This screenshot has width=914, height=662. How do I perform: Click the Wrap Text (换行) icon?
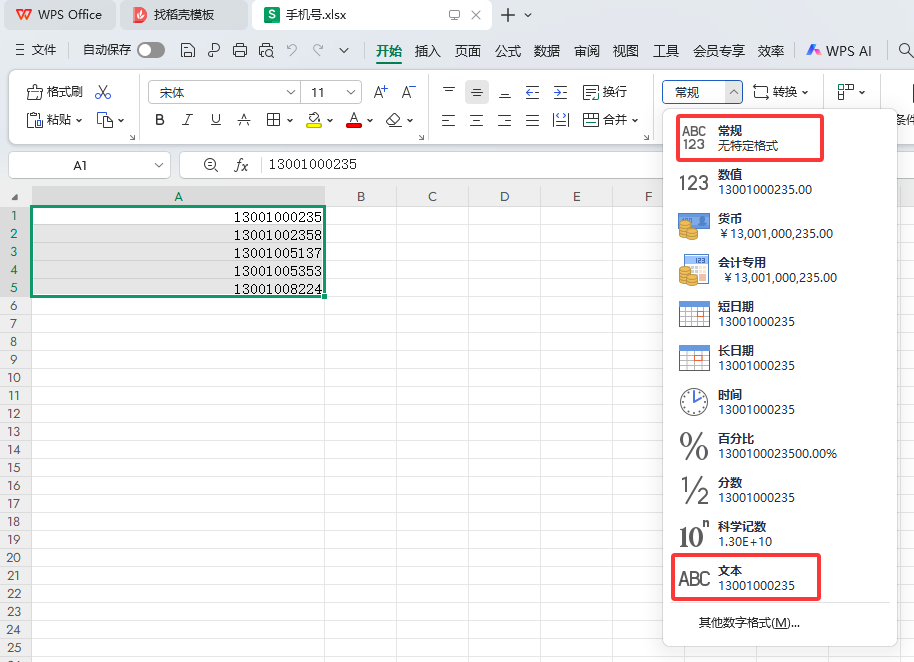591,92
